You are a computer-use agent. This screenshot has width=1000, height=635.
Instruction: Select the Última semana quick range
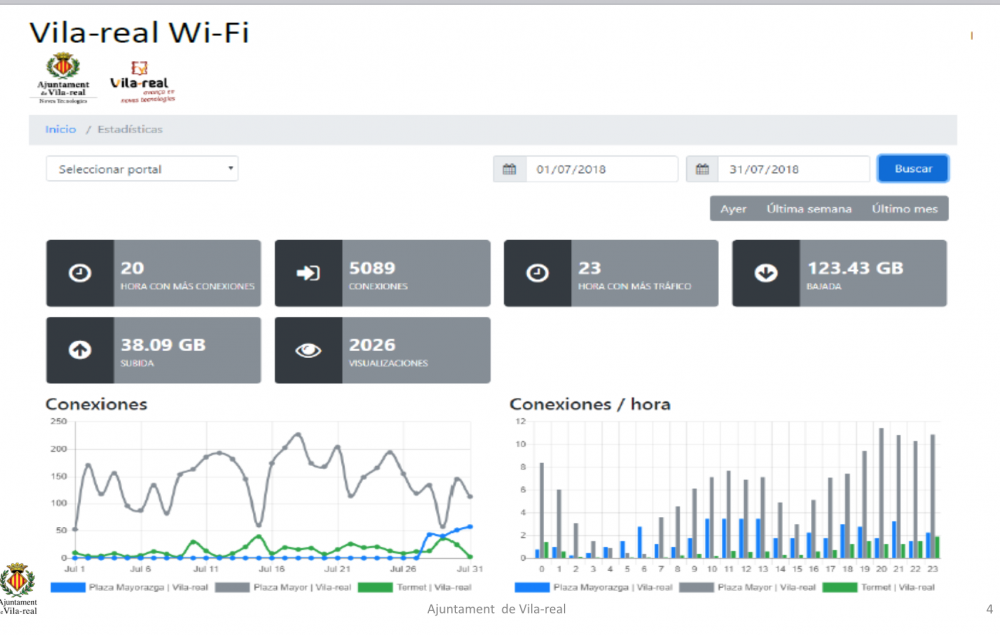pyautogui.click(x=809, y=209)
